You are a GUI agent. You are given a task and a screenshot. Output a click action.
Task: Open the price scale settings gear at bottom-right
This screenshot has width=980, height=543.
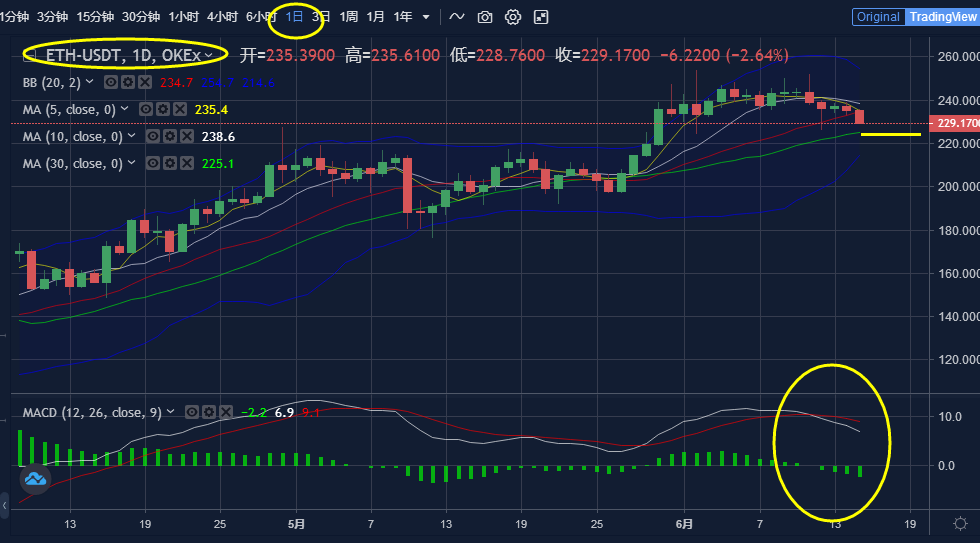[x=961, y=523]
